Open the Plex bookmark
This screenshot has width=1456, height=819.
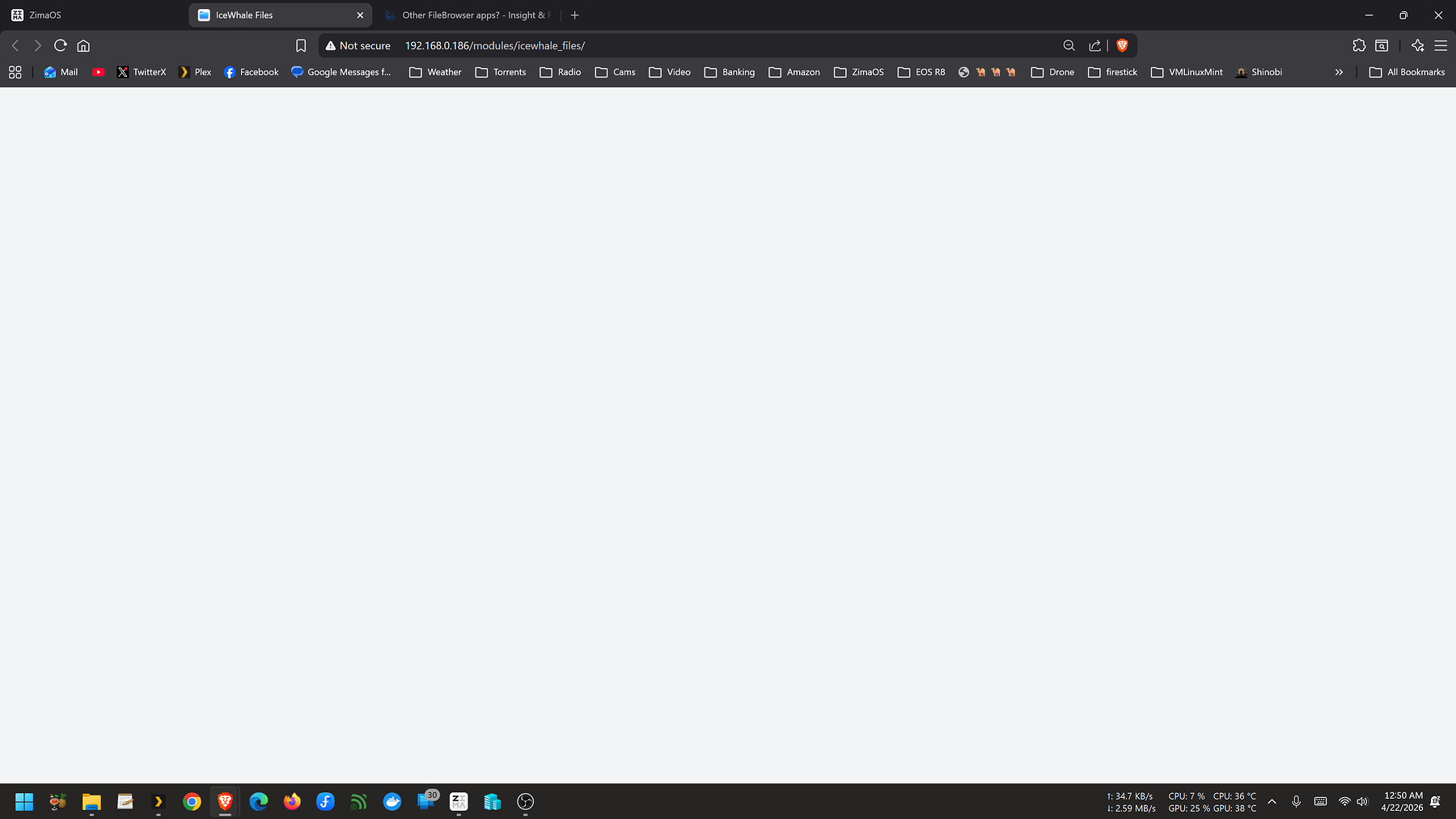[195, 72]
